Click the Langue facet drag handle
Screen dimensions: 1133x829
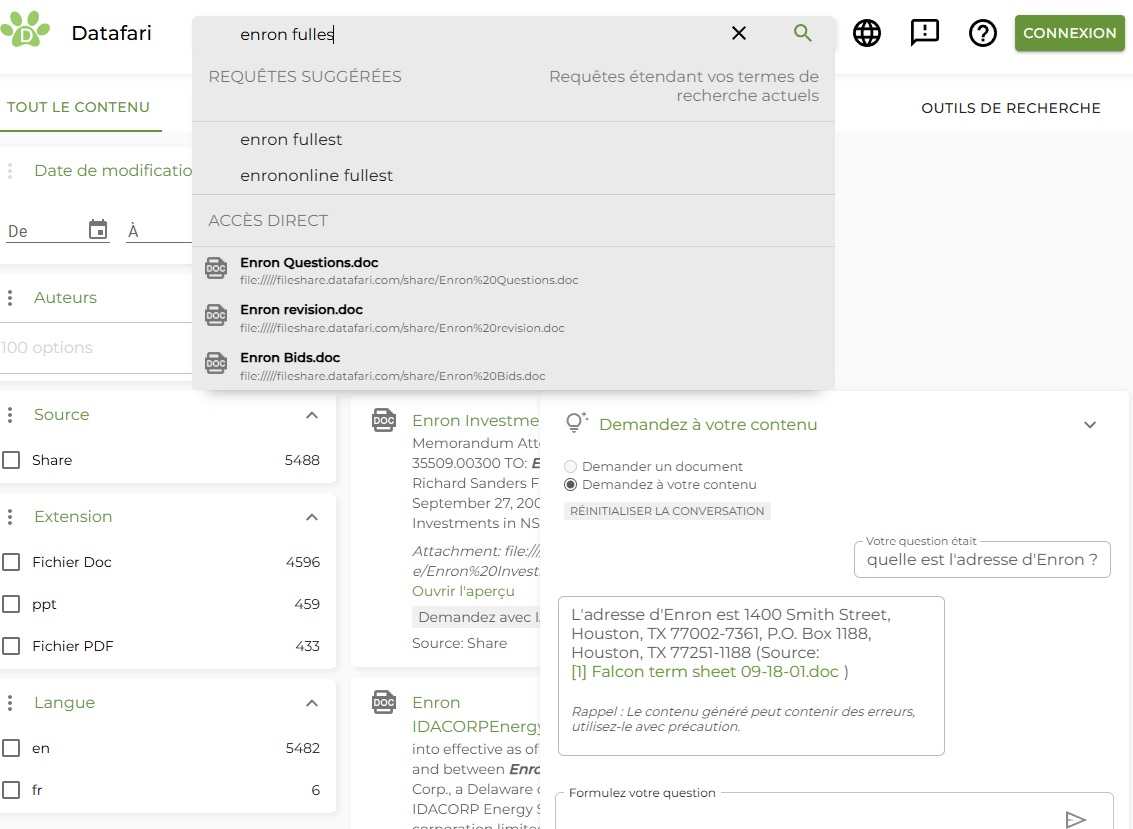(10, 703)
